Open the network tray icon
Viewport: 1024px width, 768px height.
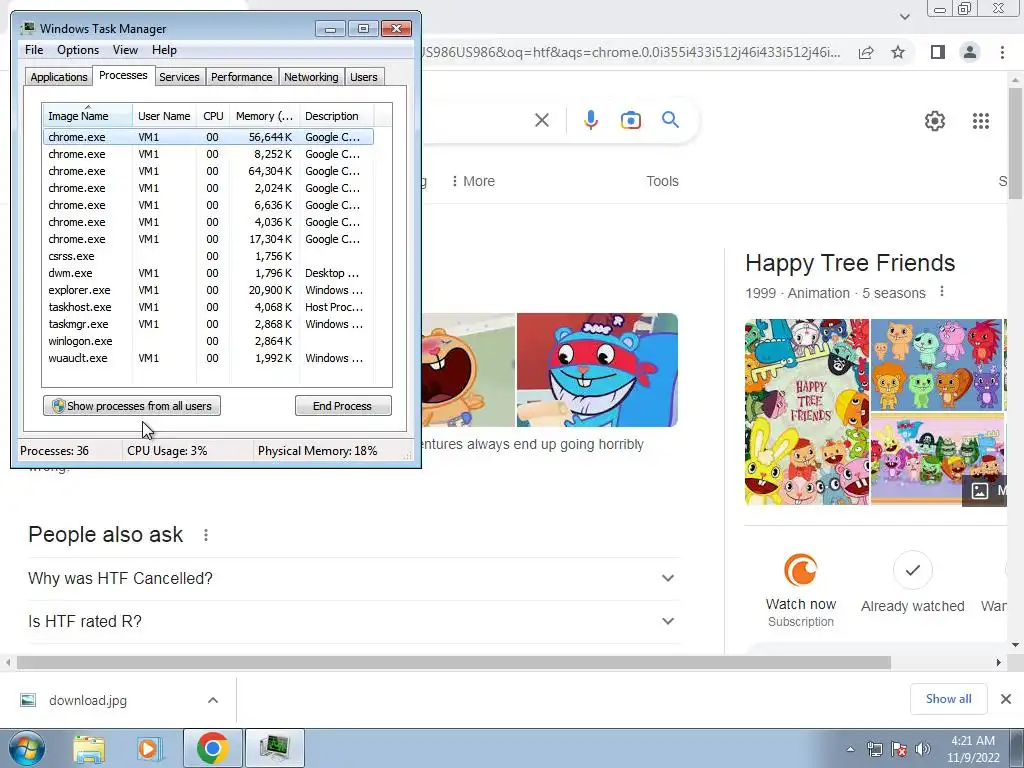pos(874,749)
